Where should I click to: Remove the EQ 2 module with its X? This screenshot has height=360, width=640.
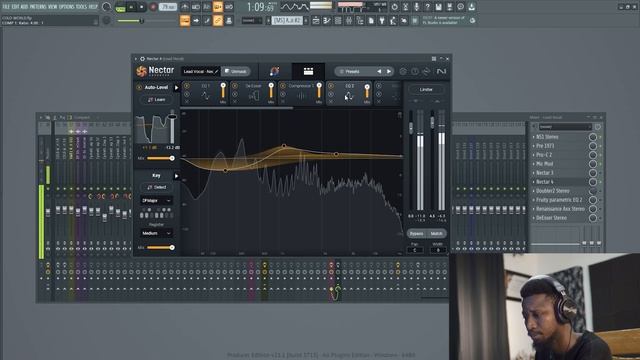(331, 102)
